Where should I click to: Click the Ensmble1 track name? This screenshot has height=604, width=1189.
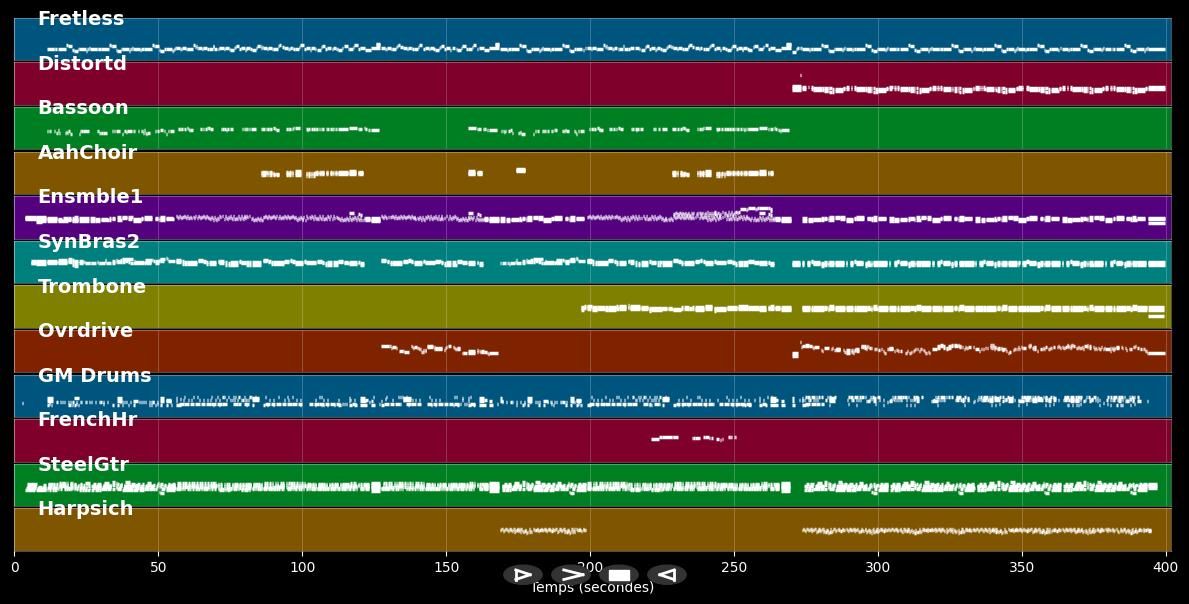coord(90,197)
